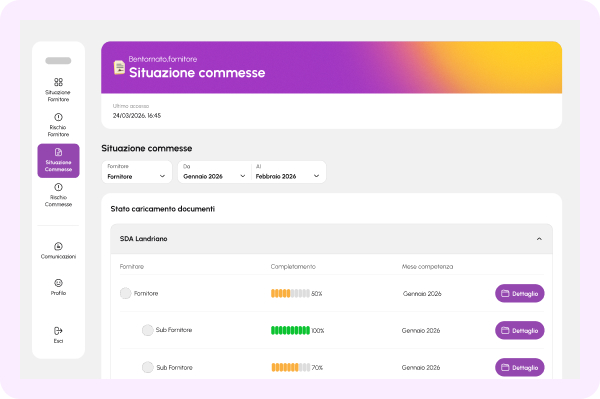Click the Situazione Commesse document icon in the sidebar
The image size is (600, 399).
pos(58,152)
